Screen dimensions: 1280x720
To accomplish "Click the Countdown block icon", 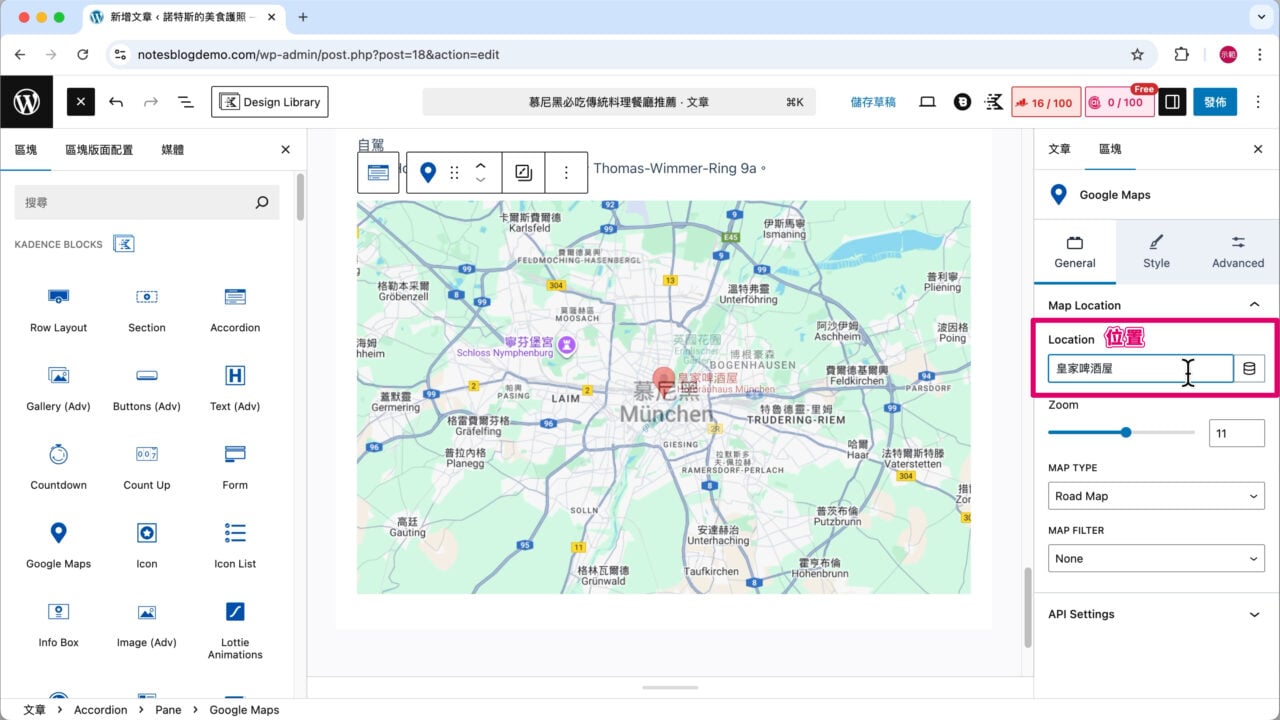I will (57, 454).
